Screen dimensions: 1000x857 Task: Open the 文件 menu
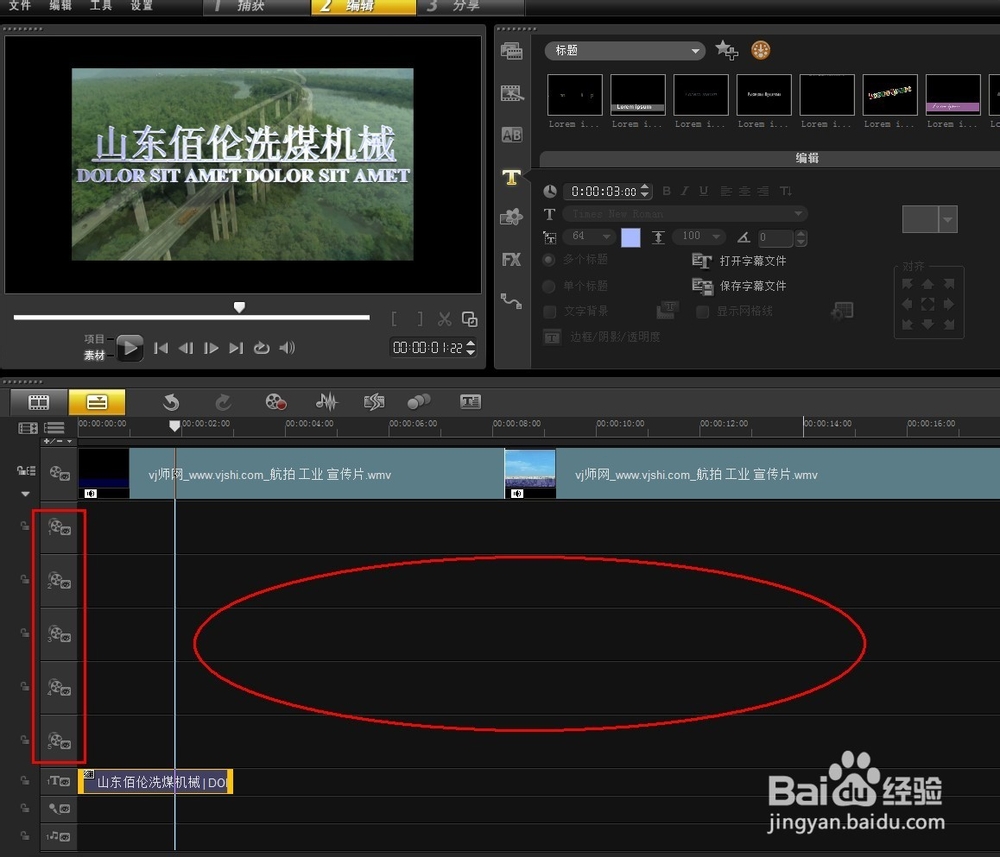[20, 6]
